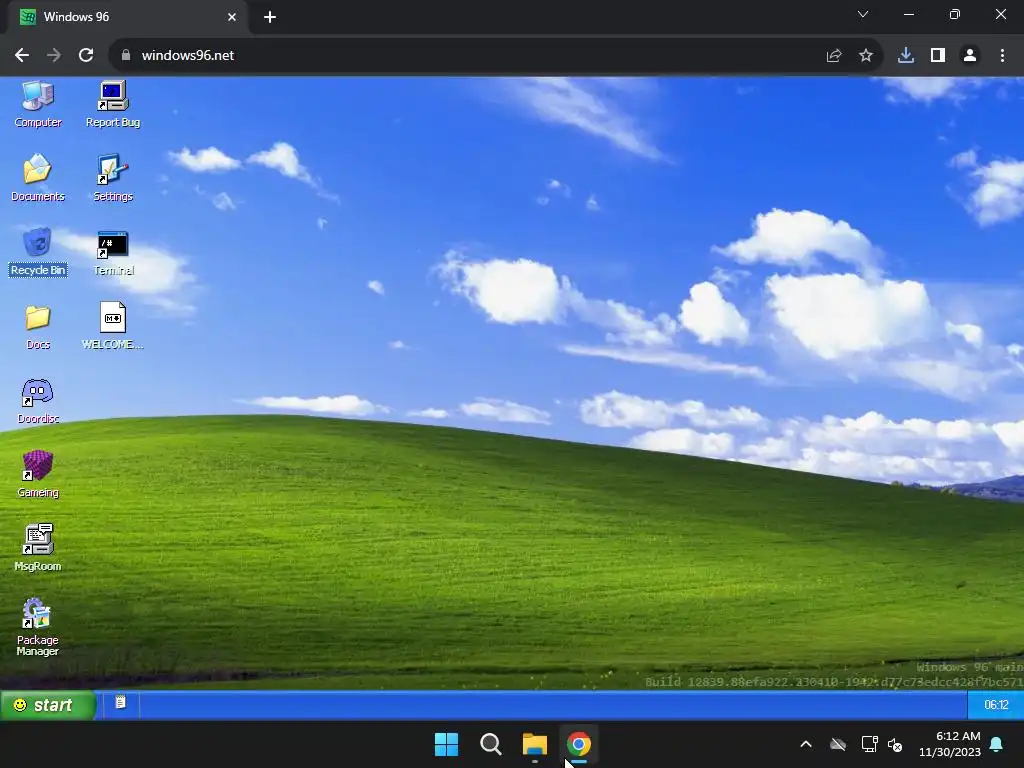
Task: Open the tab search dropdown chevron
Action: [863, 14]
